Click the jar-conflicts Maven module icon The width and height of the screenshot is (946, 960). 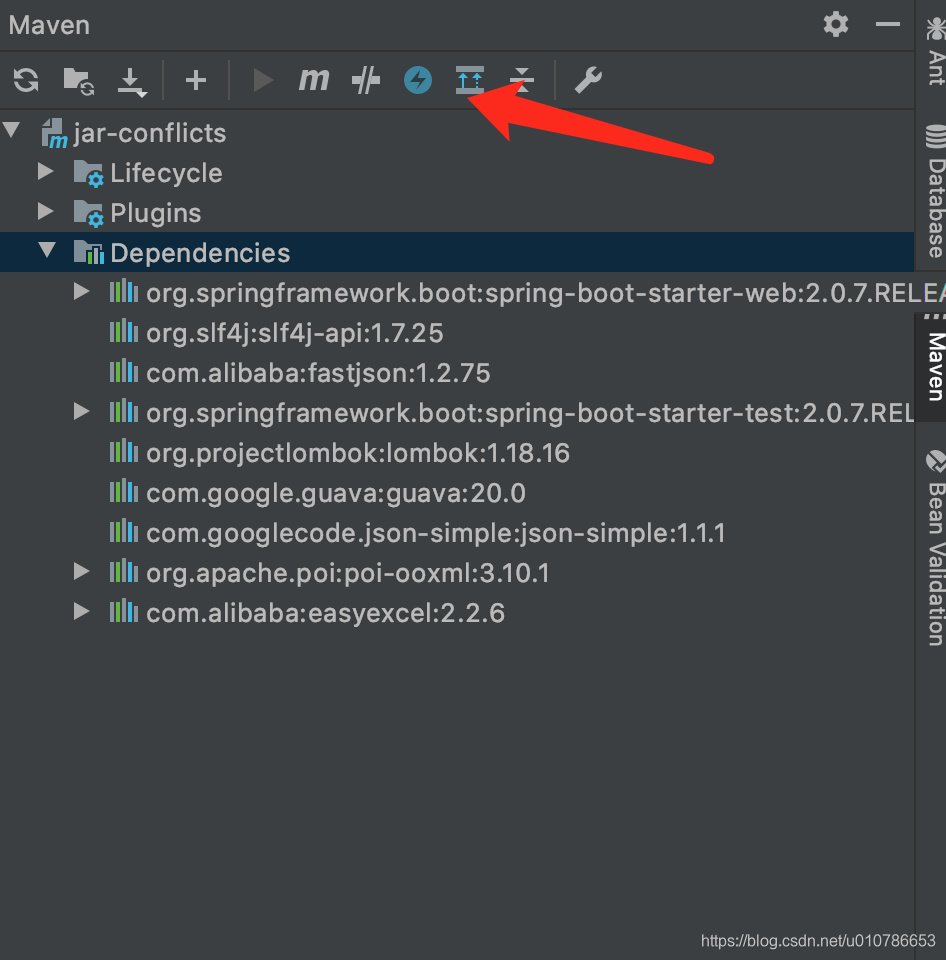54,133
